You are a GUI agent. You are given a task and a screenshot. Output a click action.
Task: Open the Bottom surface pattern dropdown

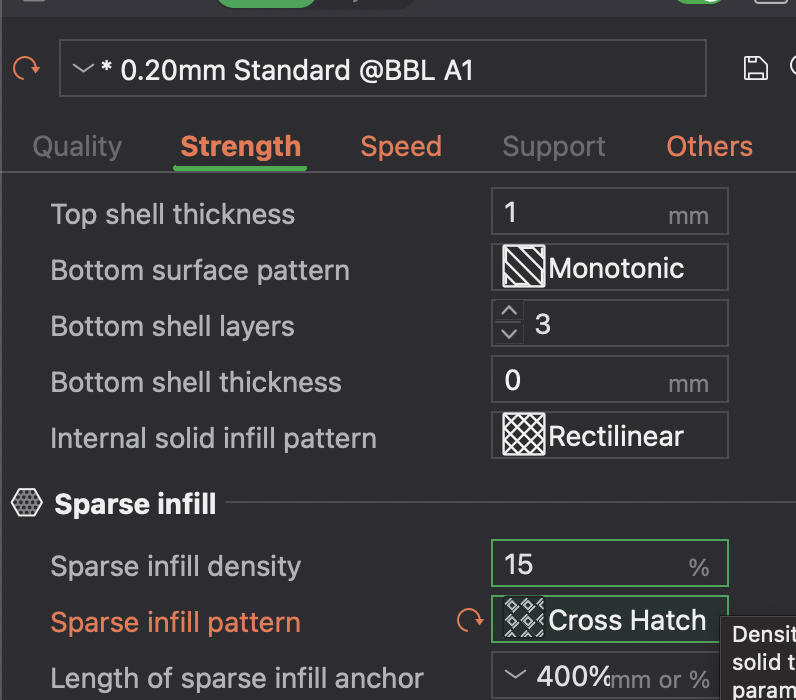610,268
